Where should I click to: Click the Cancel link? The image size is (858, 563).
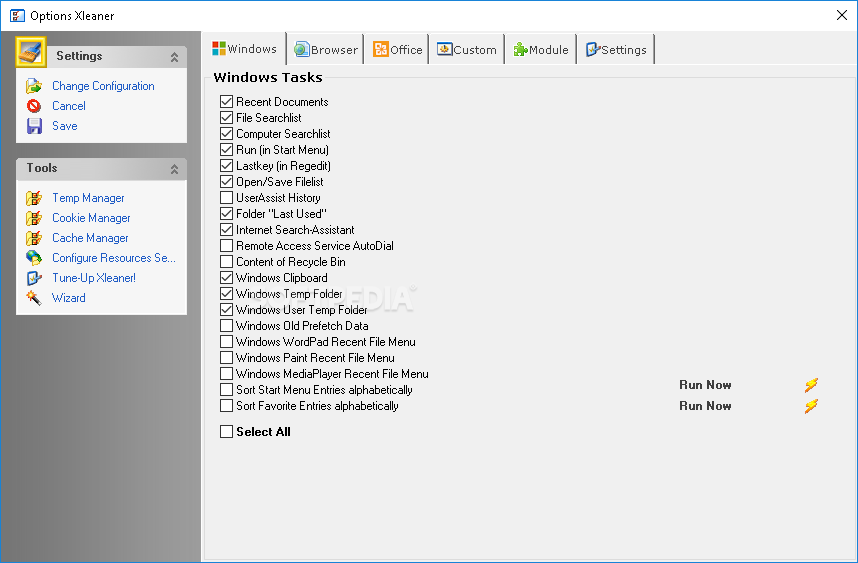(68, 106)
